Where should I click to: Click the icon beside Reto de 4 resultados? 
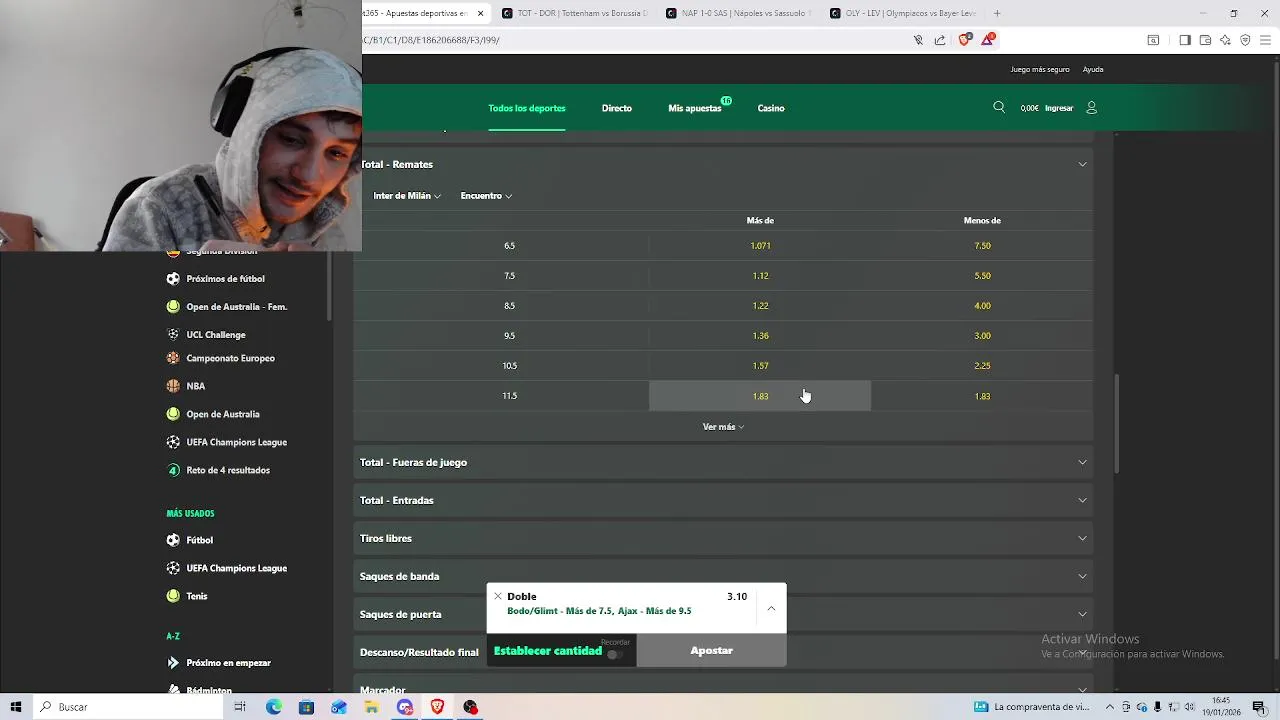pos(173,470)
